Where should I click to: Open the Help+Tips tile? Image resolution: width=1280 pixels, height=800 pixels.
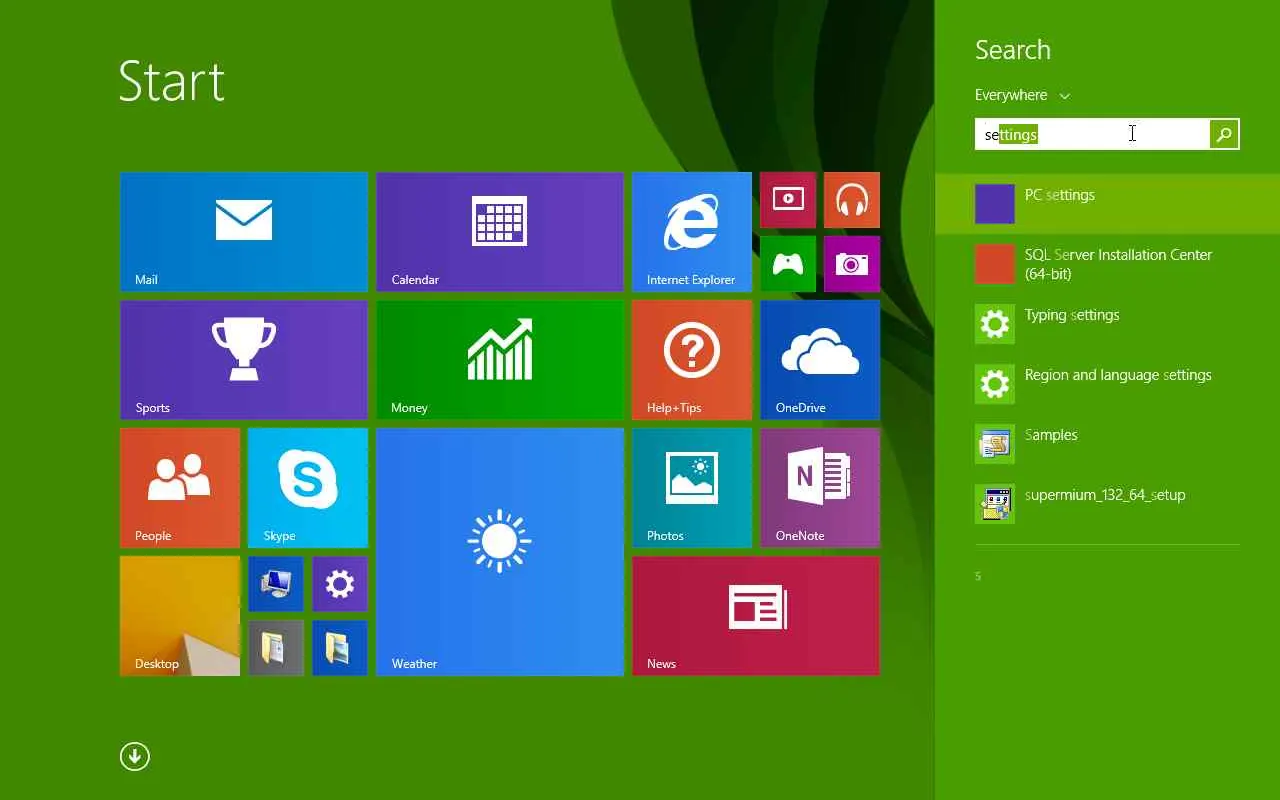pos(692,360)
